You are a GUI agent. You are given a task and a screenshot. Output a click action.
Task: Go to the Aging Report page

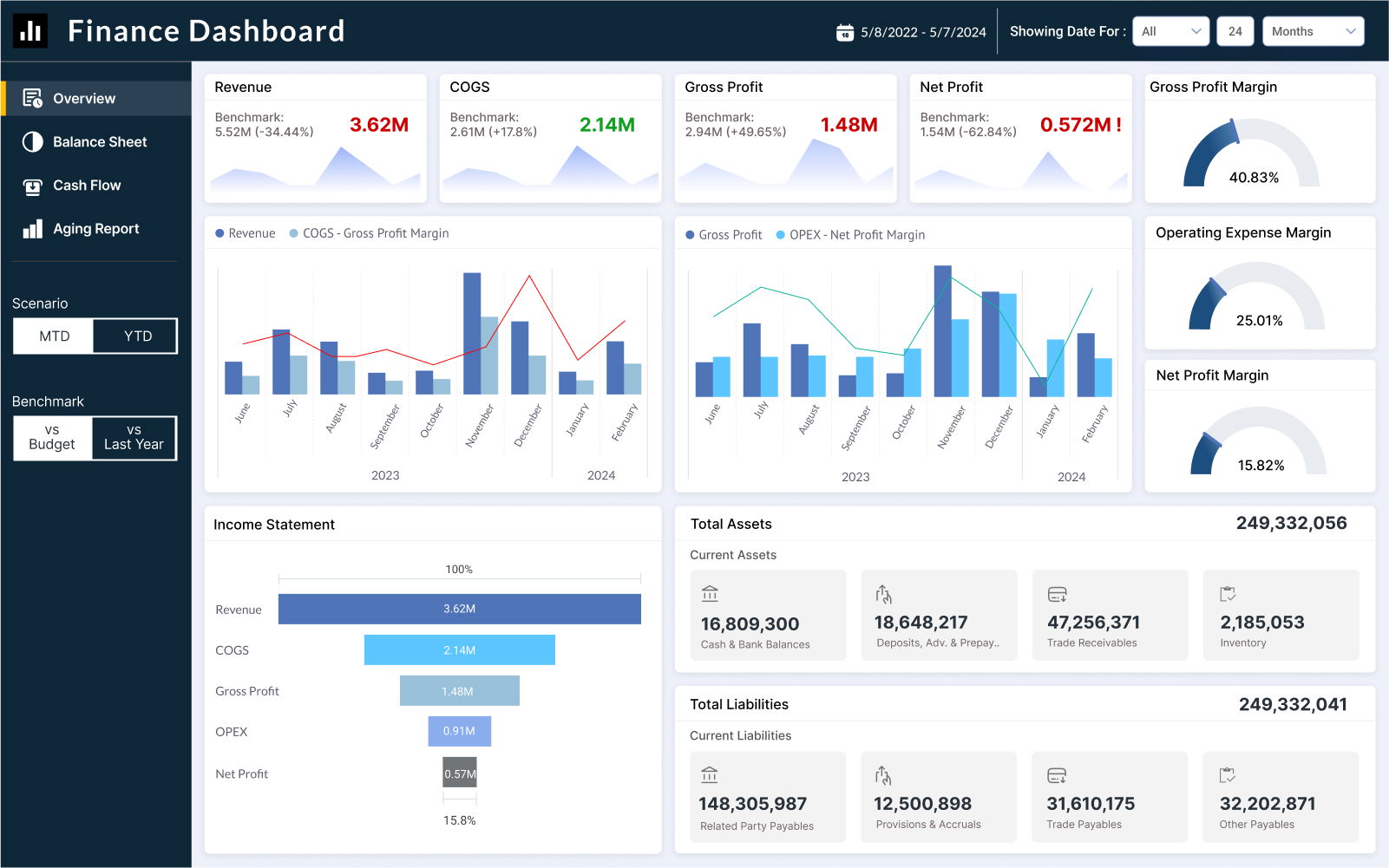point(95,229)
